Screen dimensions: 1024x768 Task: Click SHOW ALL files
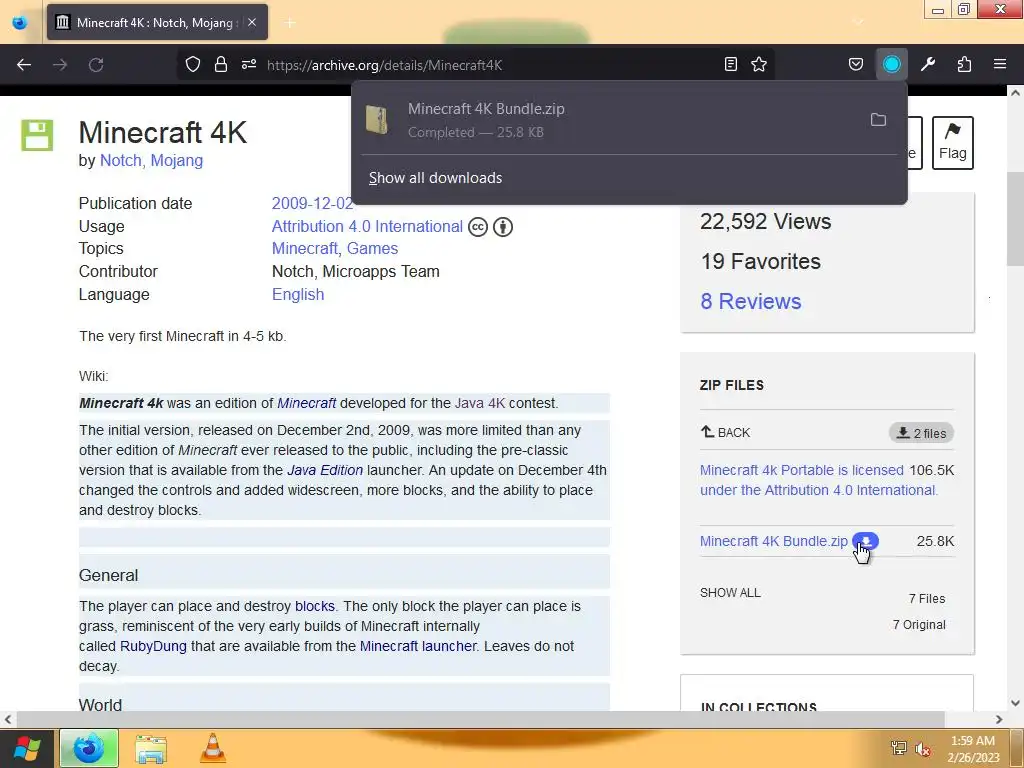click(x=730, y=593)
